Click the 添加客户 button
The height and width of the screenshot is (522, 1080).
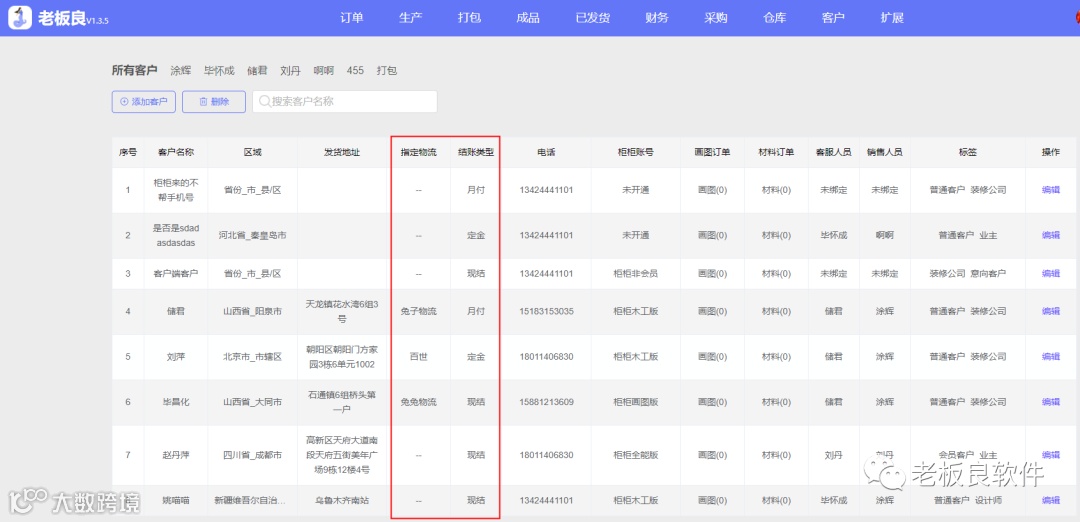(x=143, y=101)
